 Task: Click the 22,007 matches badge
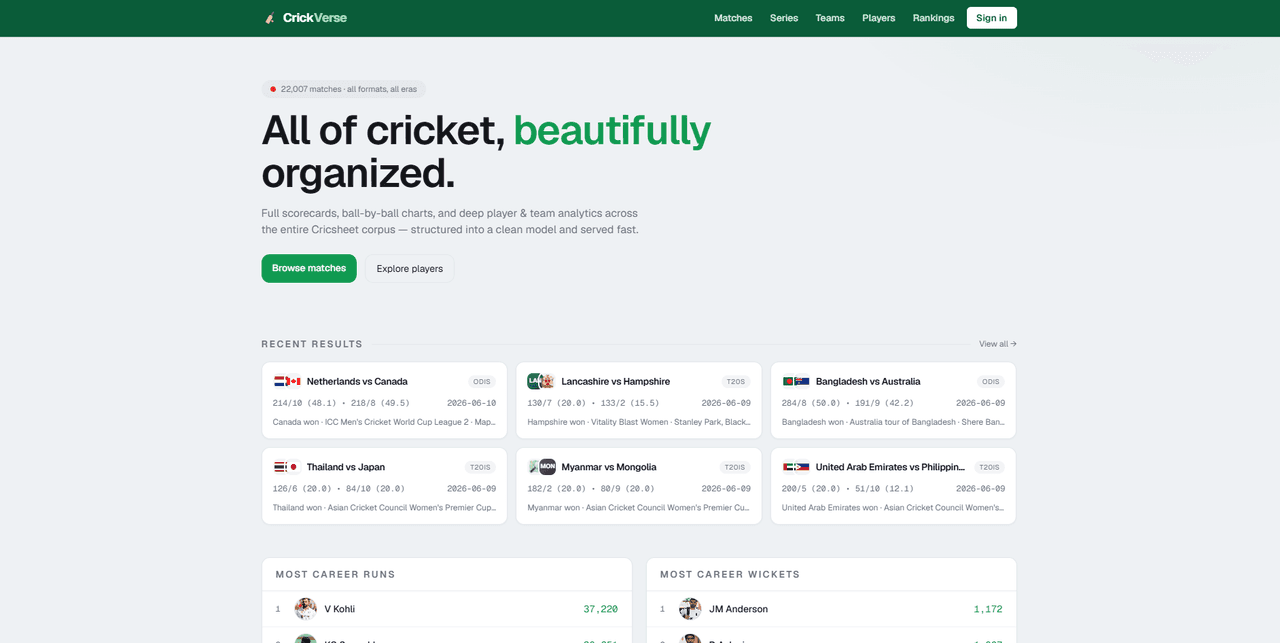click(343, 89)
